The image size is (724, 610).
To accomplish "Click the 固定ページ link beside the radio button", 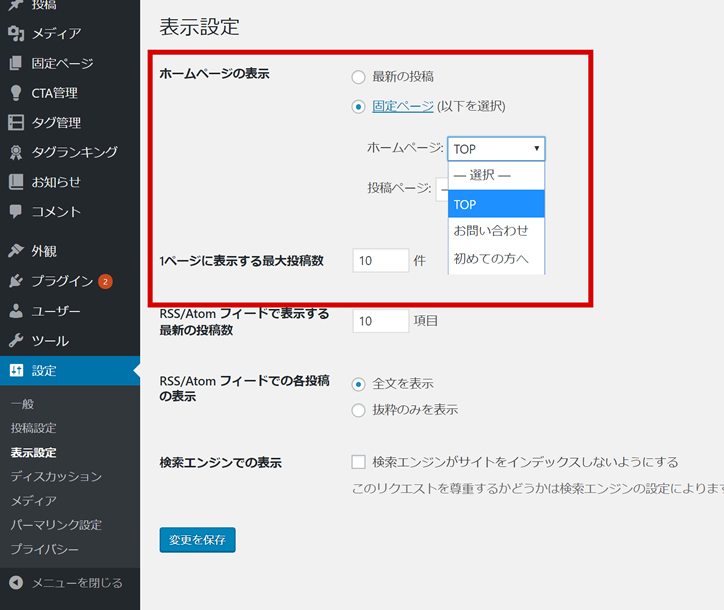I will tap(403, 106).
